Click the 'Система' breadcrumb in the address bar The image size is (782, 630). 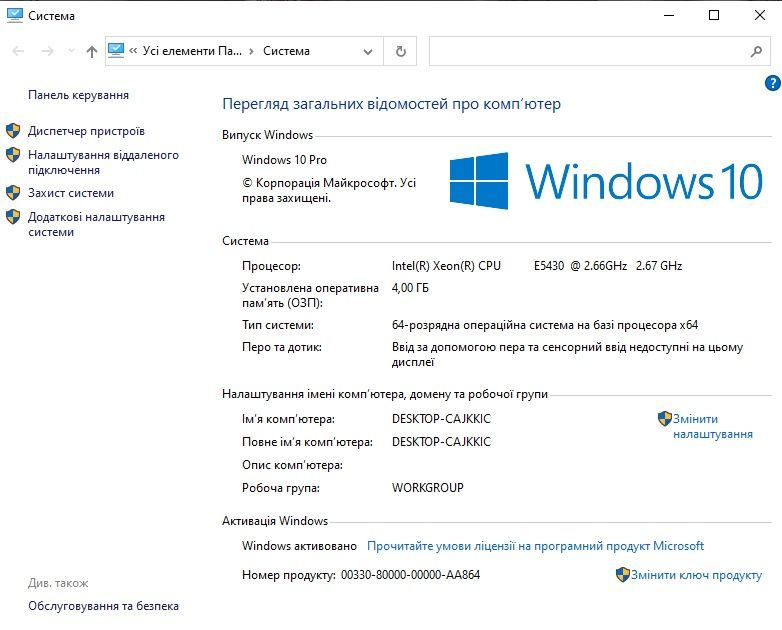286,51
